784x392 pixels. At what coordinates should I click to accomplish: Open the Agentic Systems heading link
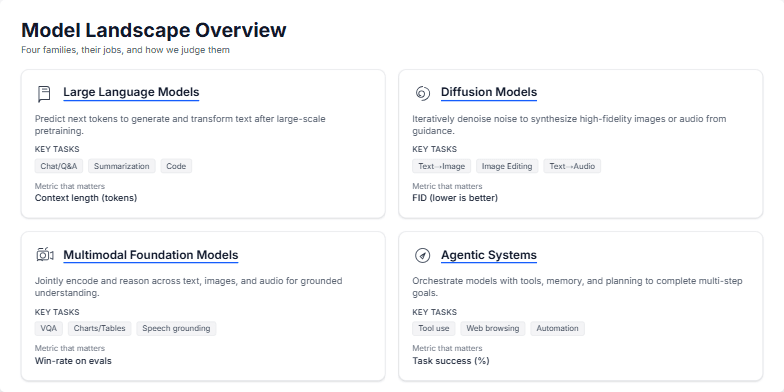pyautogui.click(x=488, y=255)
